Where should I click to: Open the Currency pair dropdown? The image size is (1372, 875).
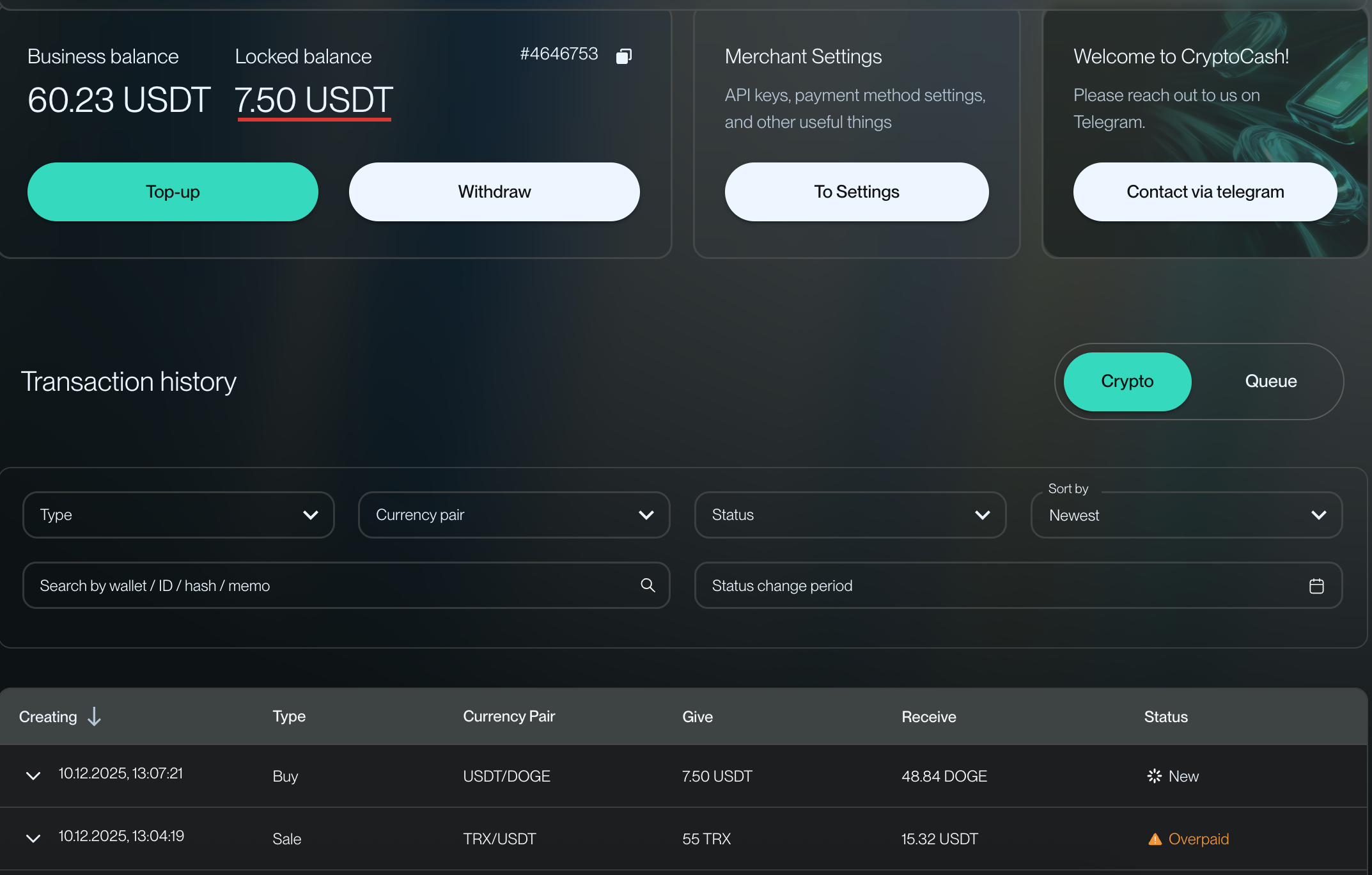tap(514, 515)
